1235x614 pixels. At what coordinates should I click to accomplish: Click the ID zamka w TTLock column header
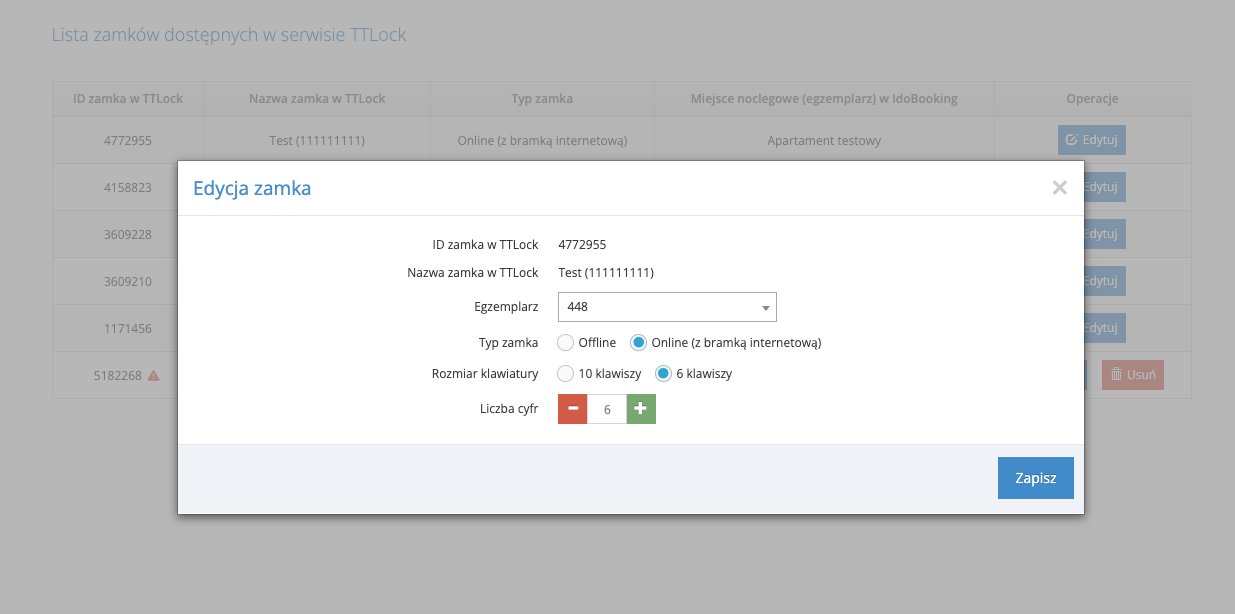coord(127,99)
